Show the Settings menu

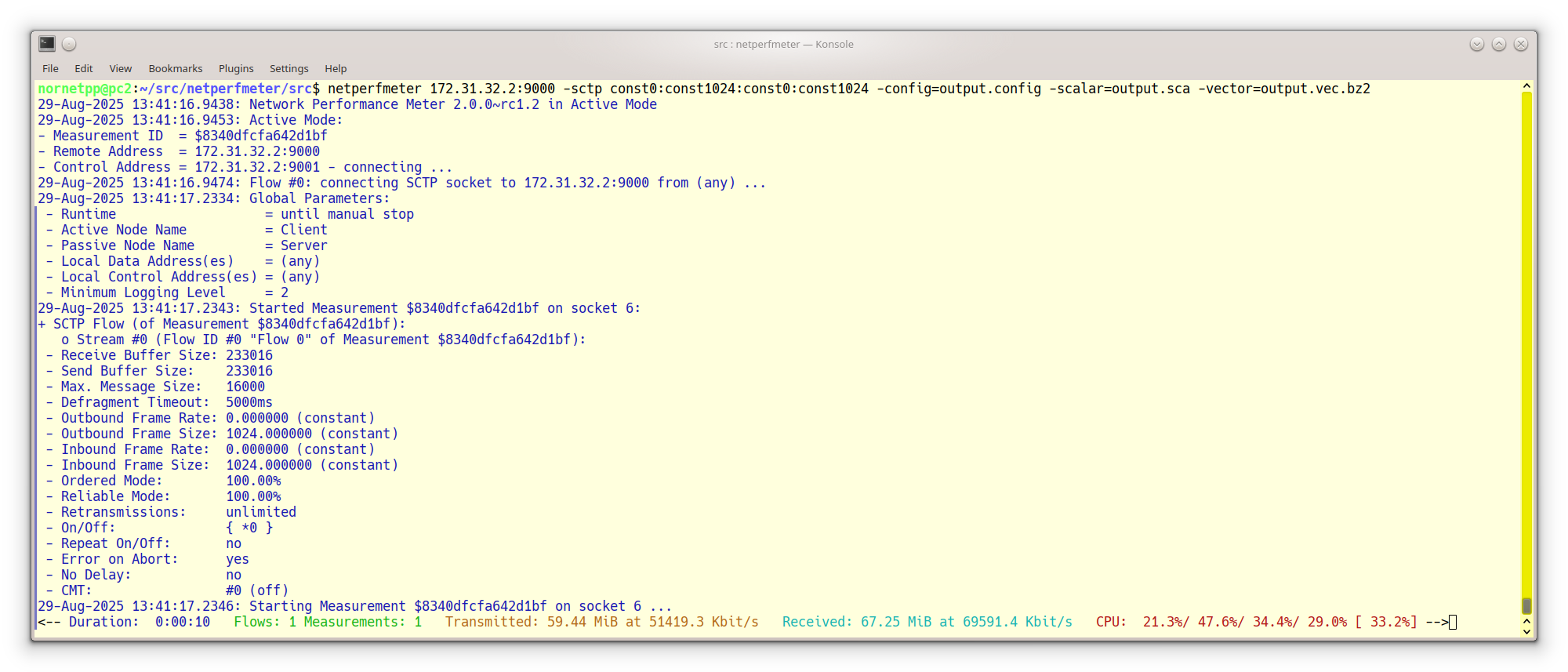coord(289,68)
